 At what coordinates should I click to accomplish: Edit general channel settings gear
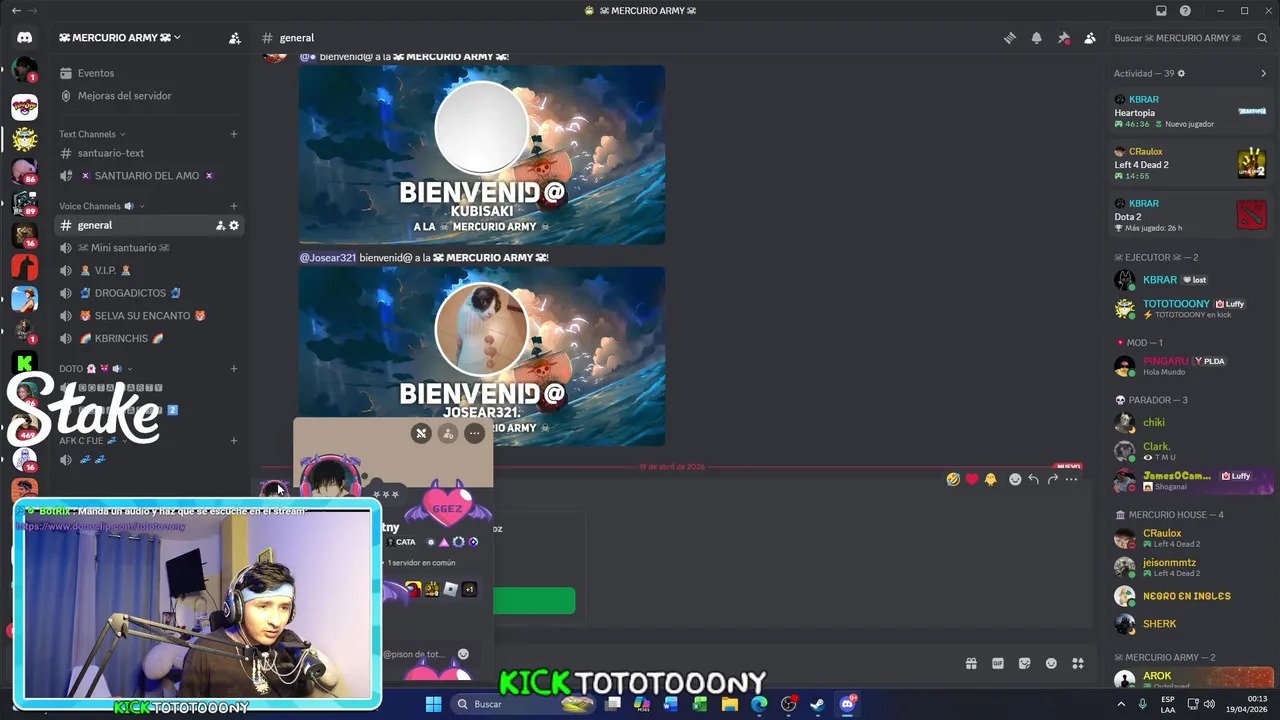234,226
